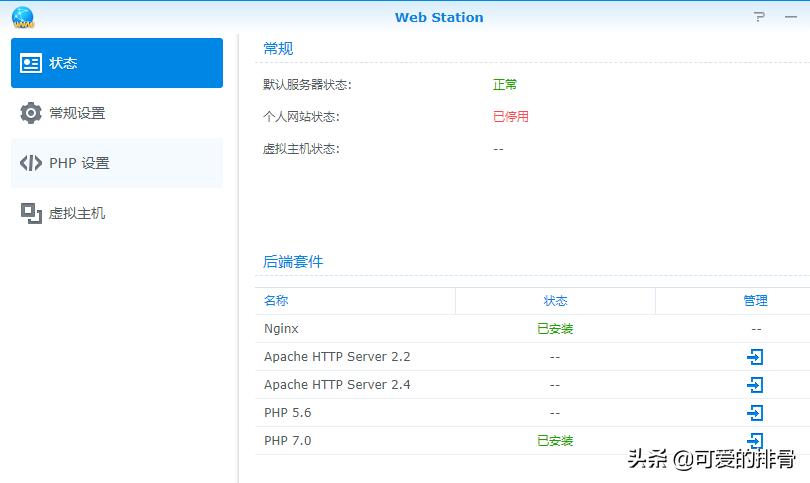Image resolution: width=810 pixels, height=483 pixels.
Task: Click the 管理 column header
Action: 733,301
